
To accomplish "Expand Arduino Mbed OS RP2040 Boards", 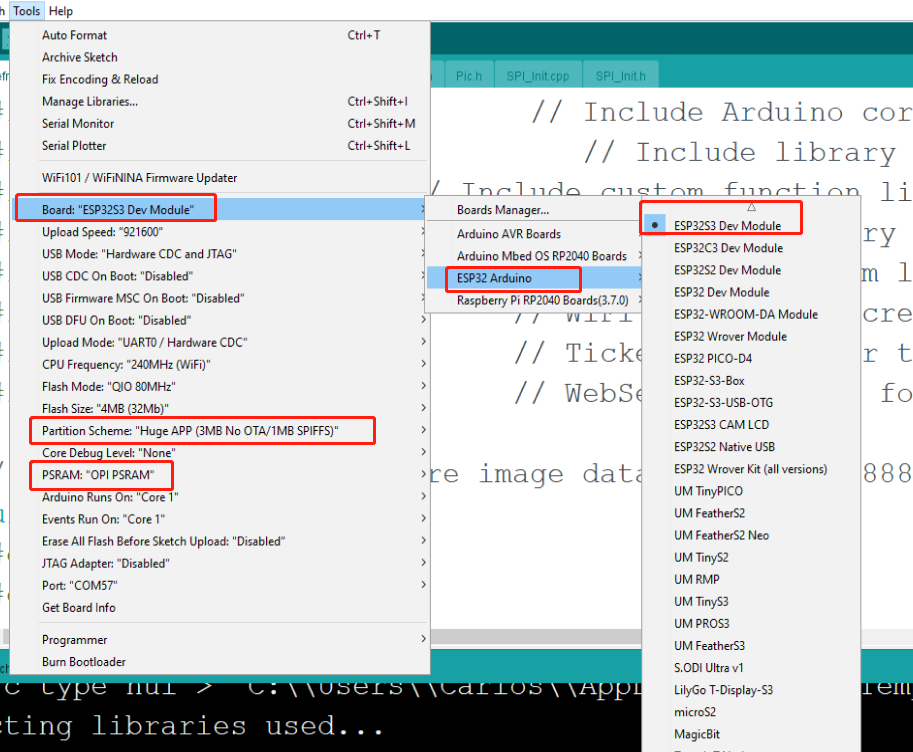I will (534, 256).
